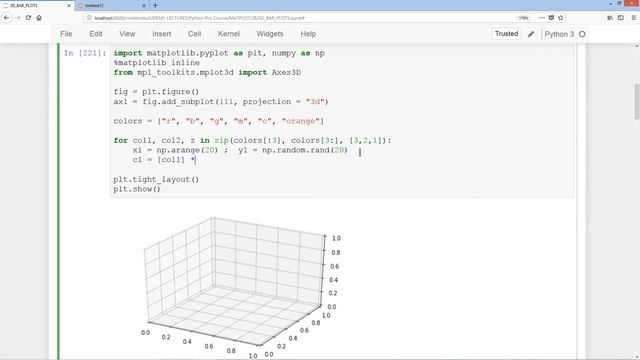Reload the page with the refresh icon

click(x=28, y=18)
